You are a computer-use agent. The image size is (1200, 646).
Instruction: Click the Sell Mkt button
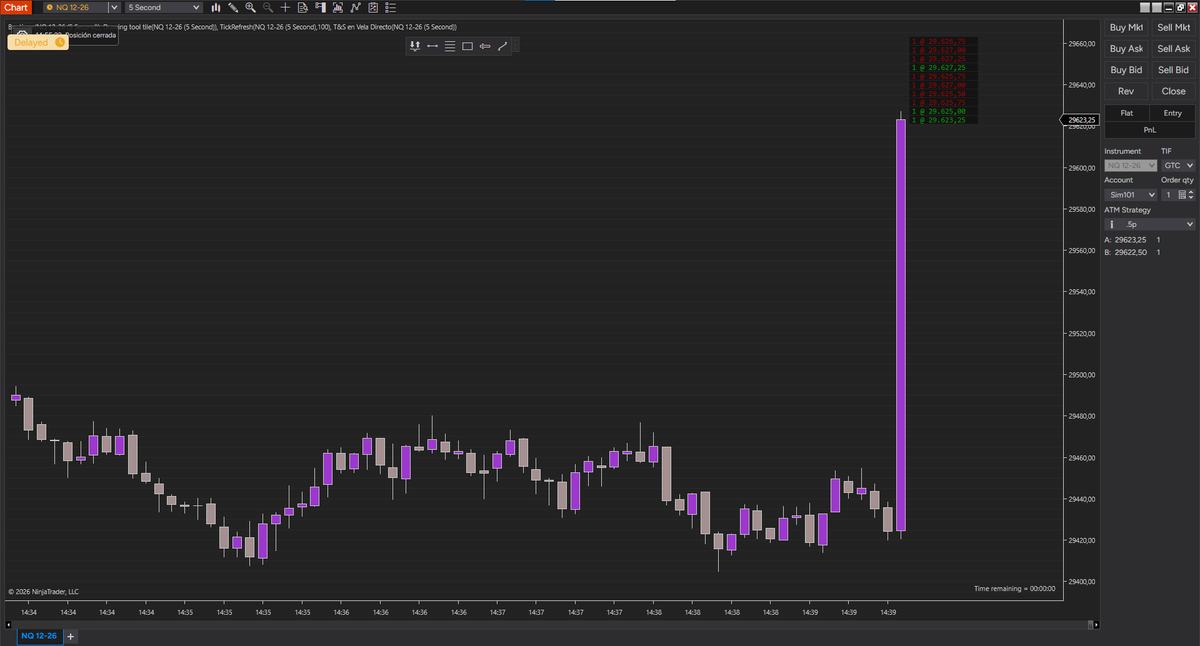click(1174, 27)
